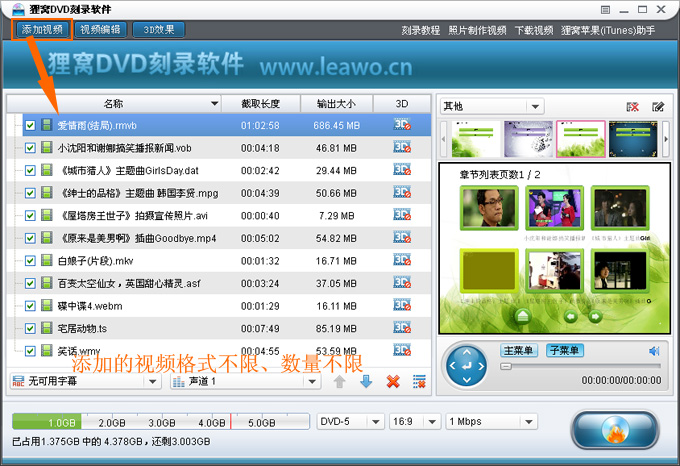Uncheck the 碟中谍4.webm checkbox

pos(30,306)
